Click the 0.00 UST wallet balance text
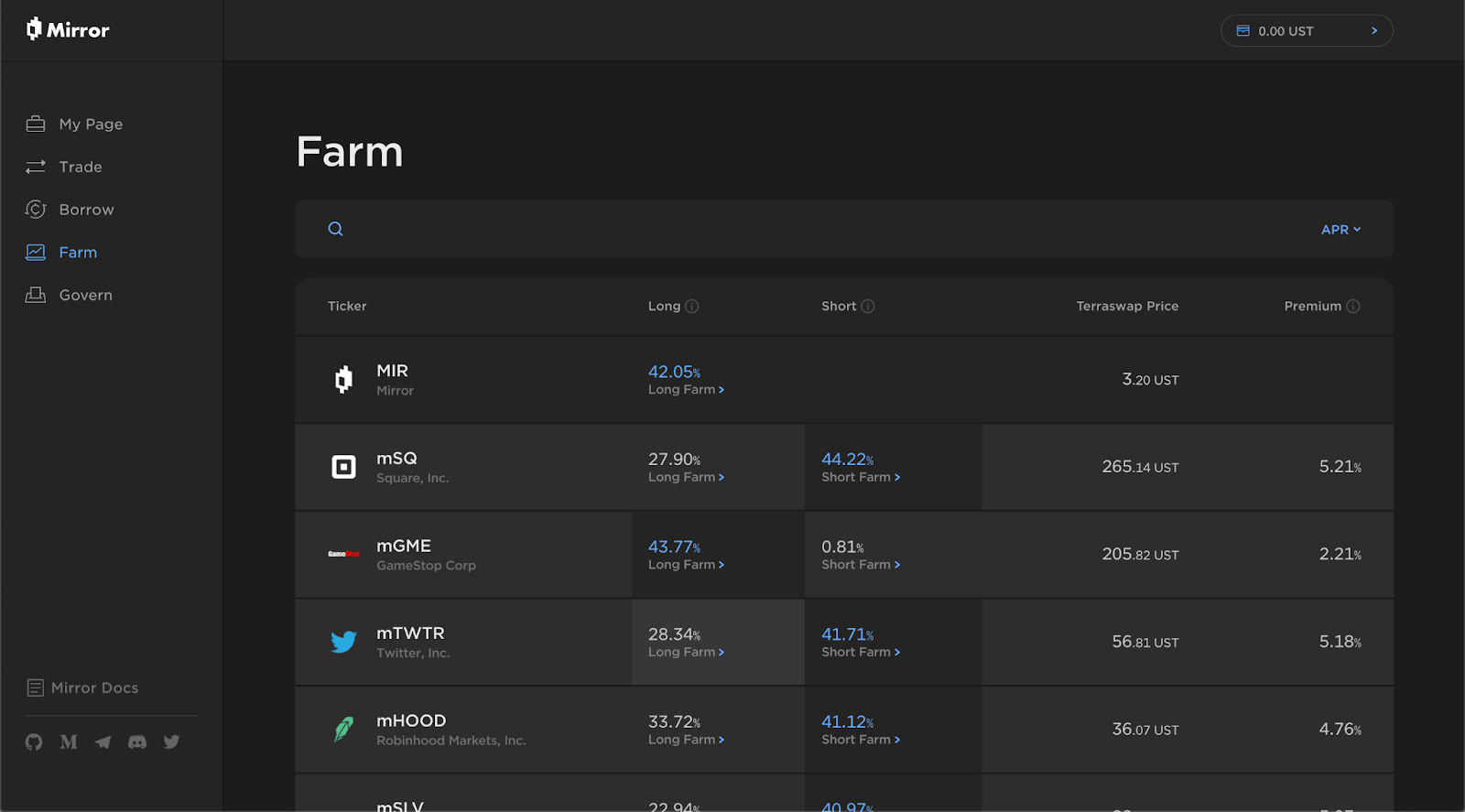 point(1286,31)
